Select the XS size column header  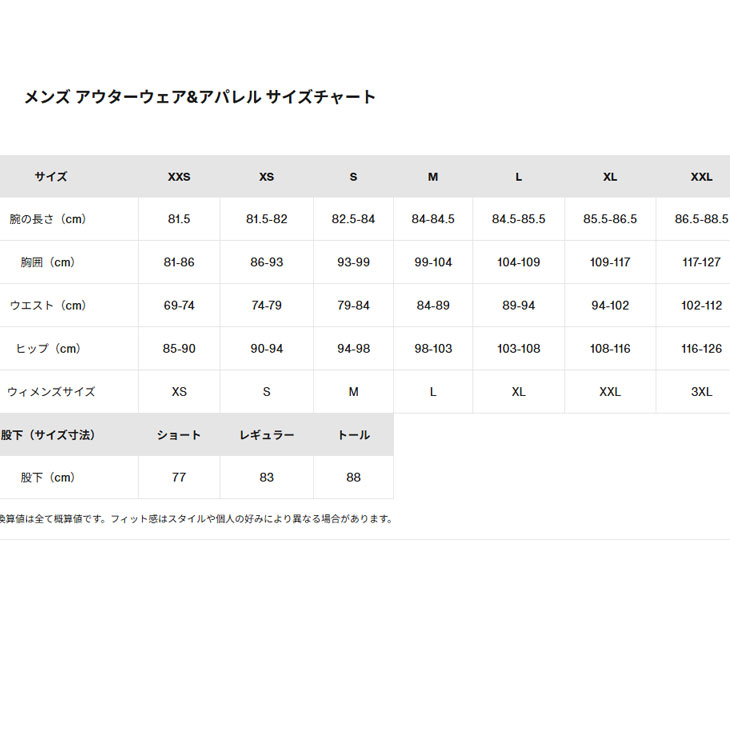(x=266, y=177)
